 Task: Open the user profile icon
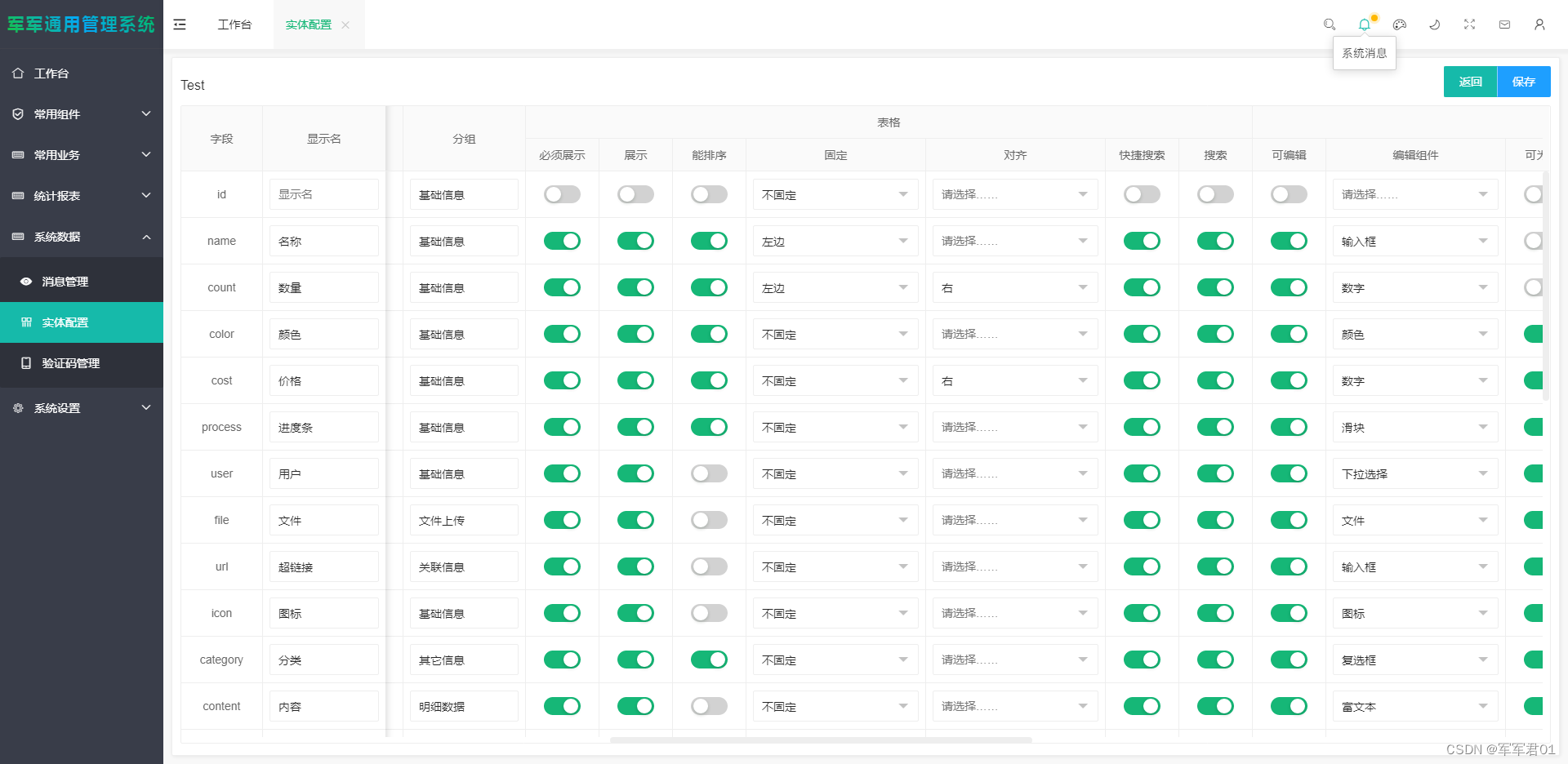(x=1539, y=24)
